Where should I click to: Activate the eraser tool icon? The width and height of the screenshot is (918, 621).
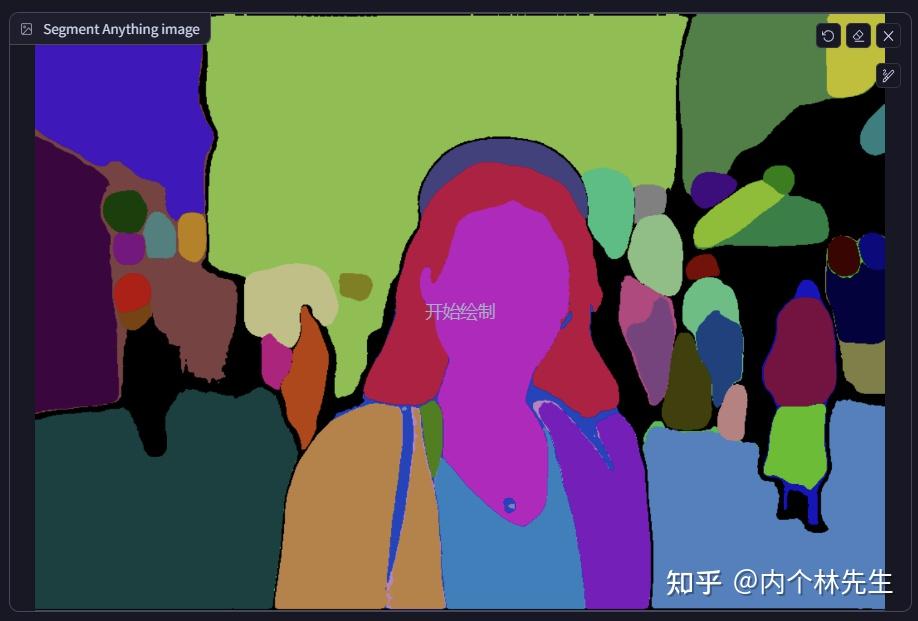click(x=858, y=36)
